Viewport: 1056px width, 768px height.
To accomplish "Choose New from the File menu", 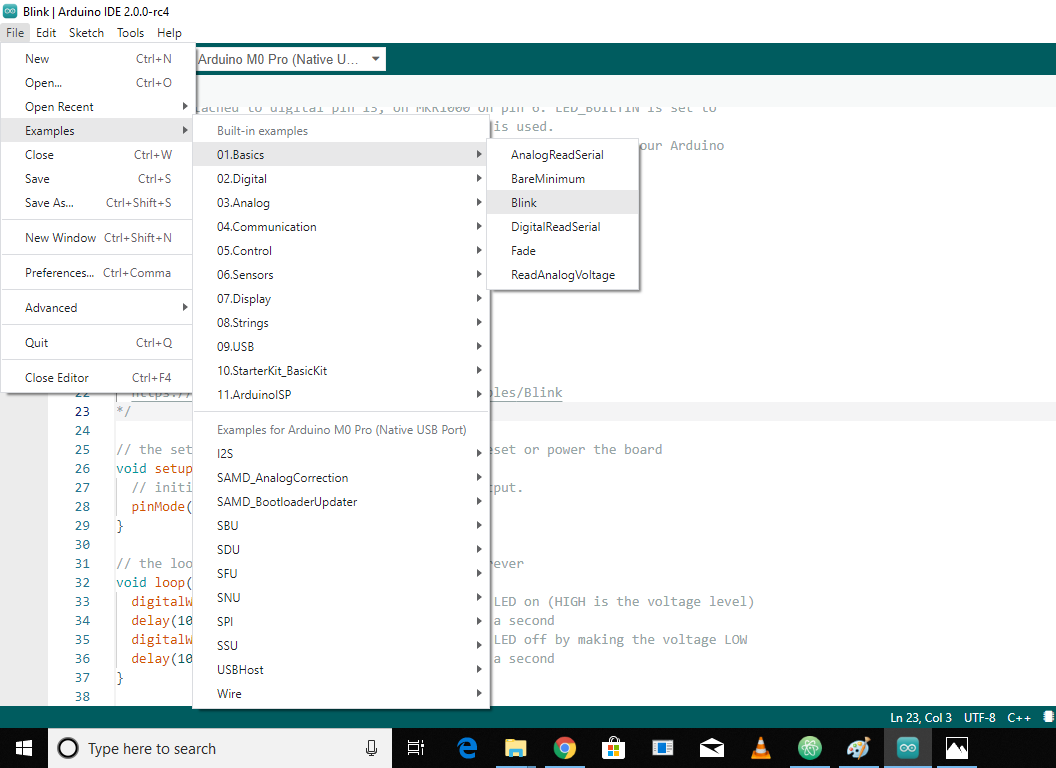I will tap(98, 59).
